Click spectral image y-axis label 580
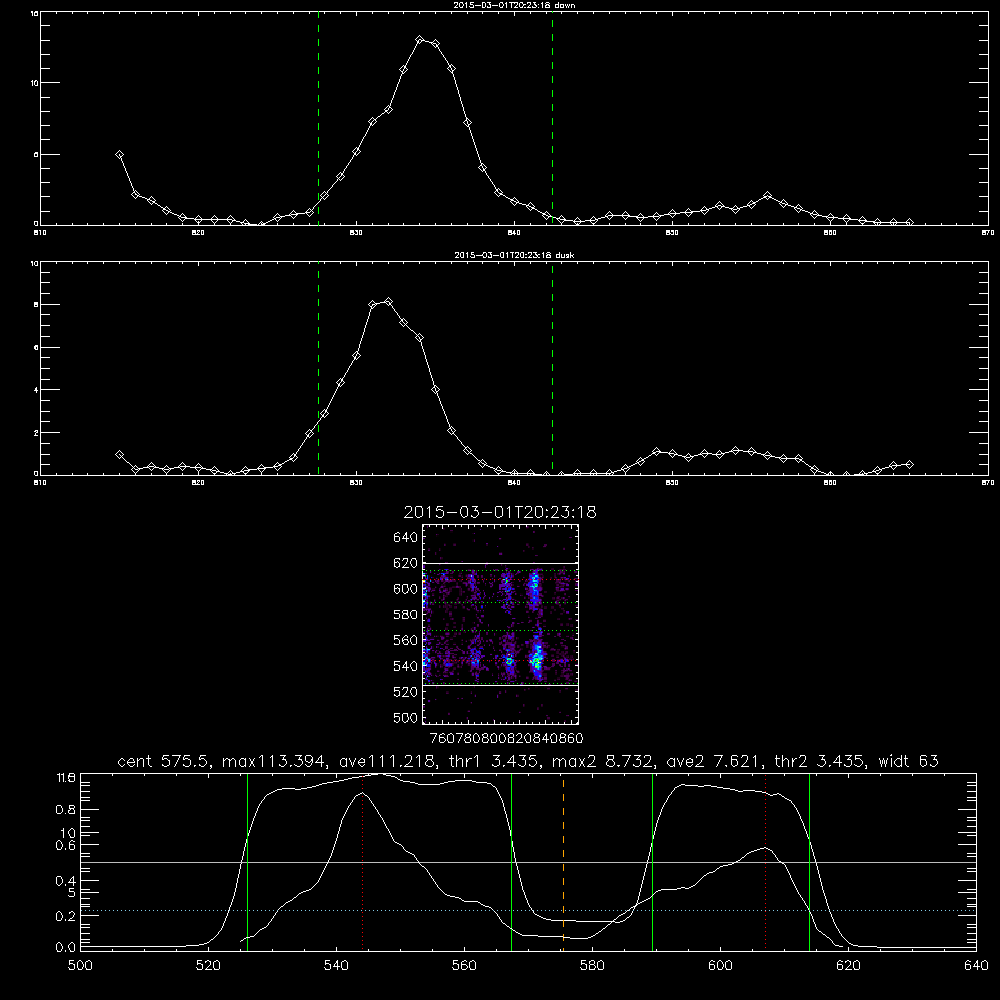This screenshot has height=1000, width=1000. (405, 615)
